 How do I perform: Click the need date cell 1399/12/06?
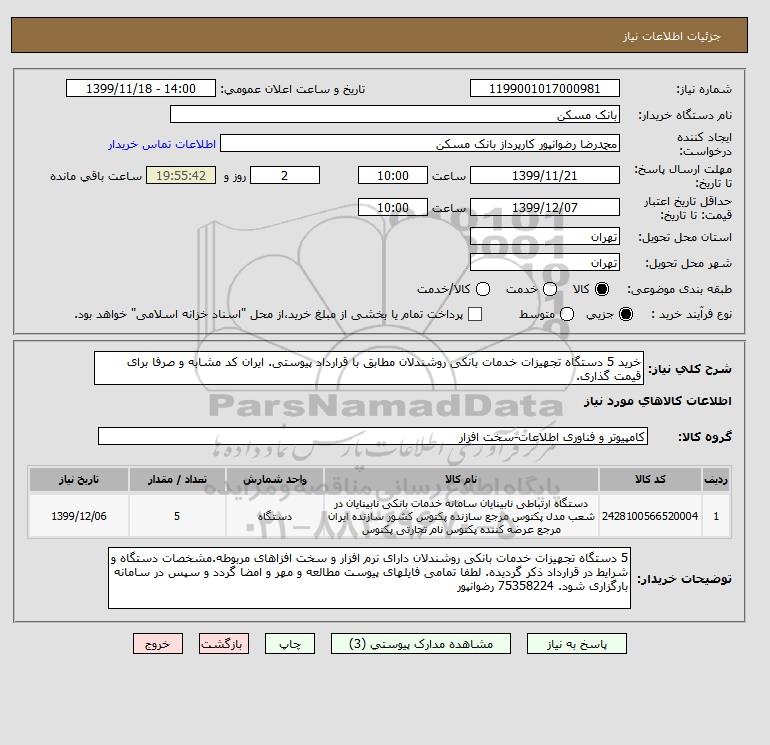point(79,516)
